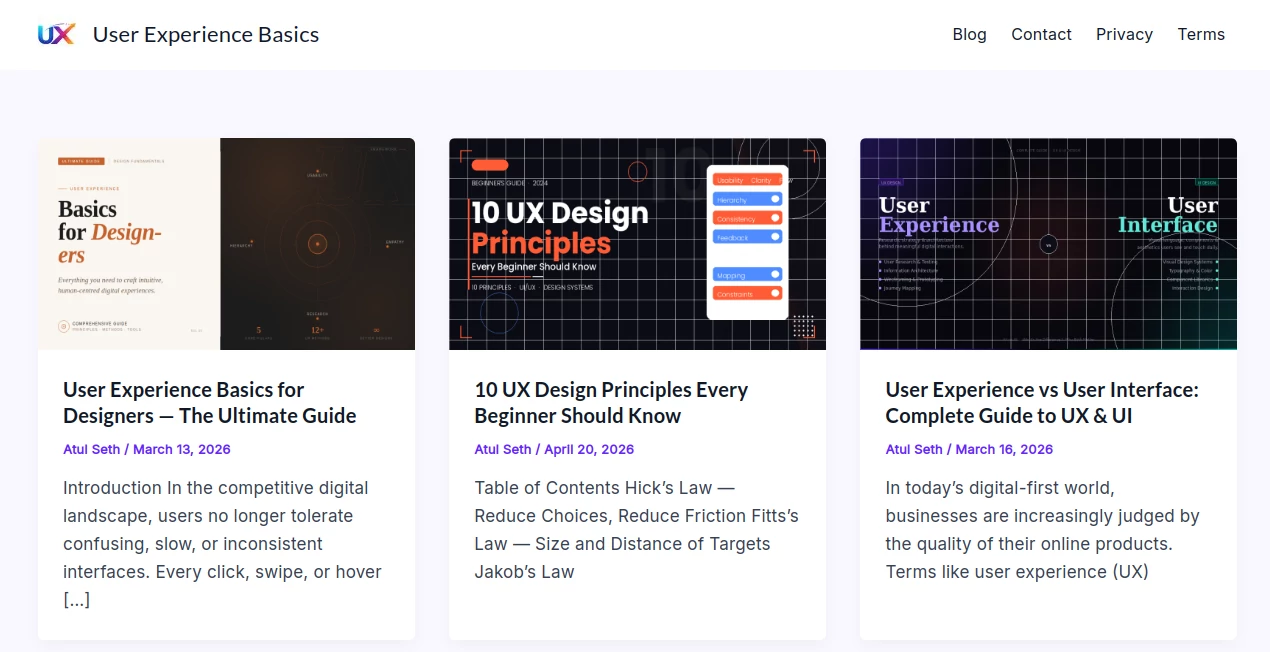Click excerpt starting "Table of Contents Hick's Law"
The width and height of the screenshot is (1270, 652).
pos(636,530)
